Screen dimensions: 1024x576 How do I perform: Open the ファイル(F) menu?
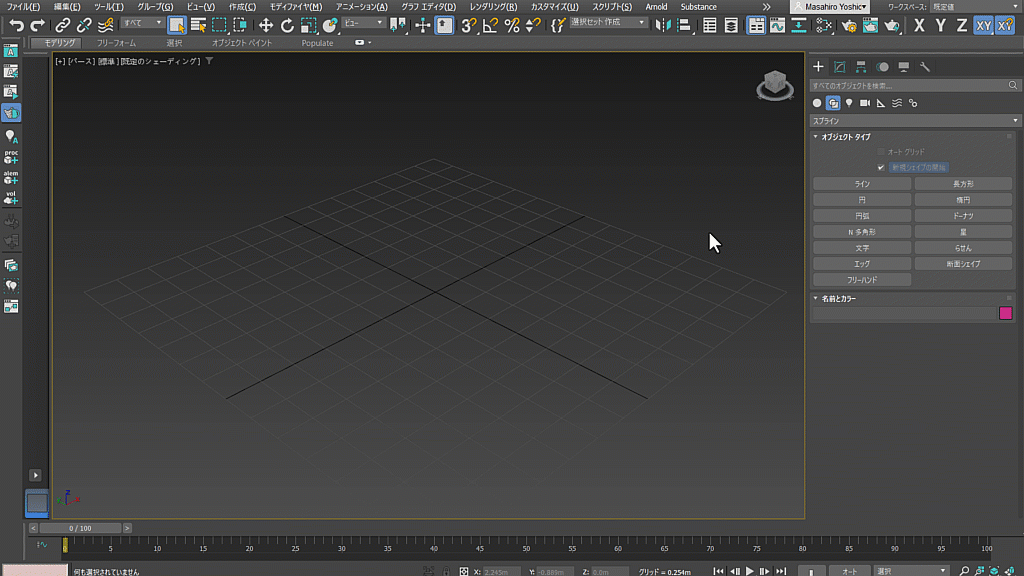point(23,7)
